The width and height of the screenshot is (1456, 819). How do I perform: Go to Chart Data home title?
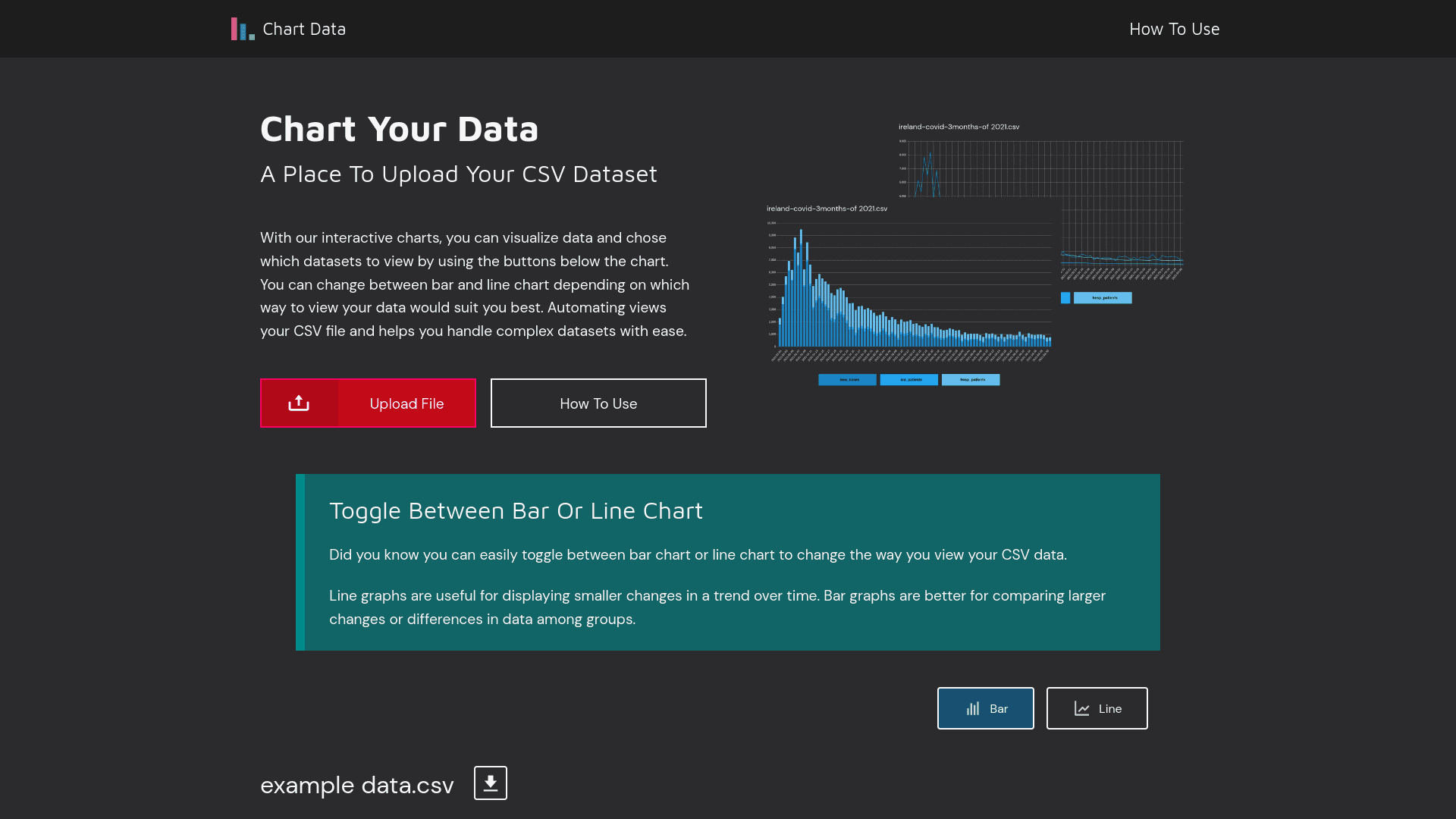pyautogui.click(x=304, y=29)
